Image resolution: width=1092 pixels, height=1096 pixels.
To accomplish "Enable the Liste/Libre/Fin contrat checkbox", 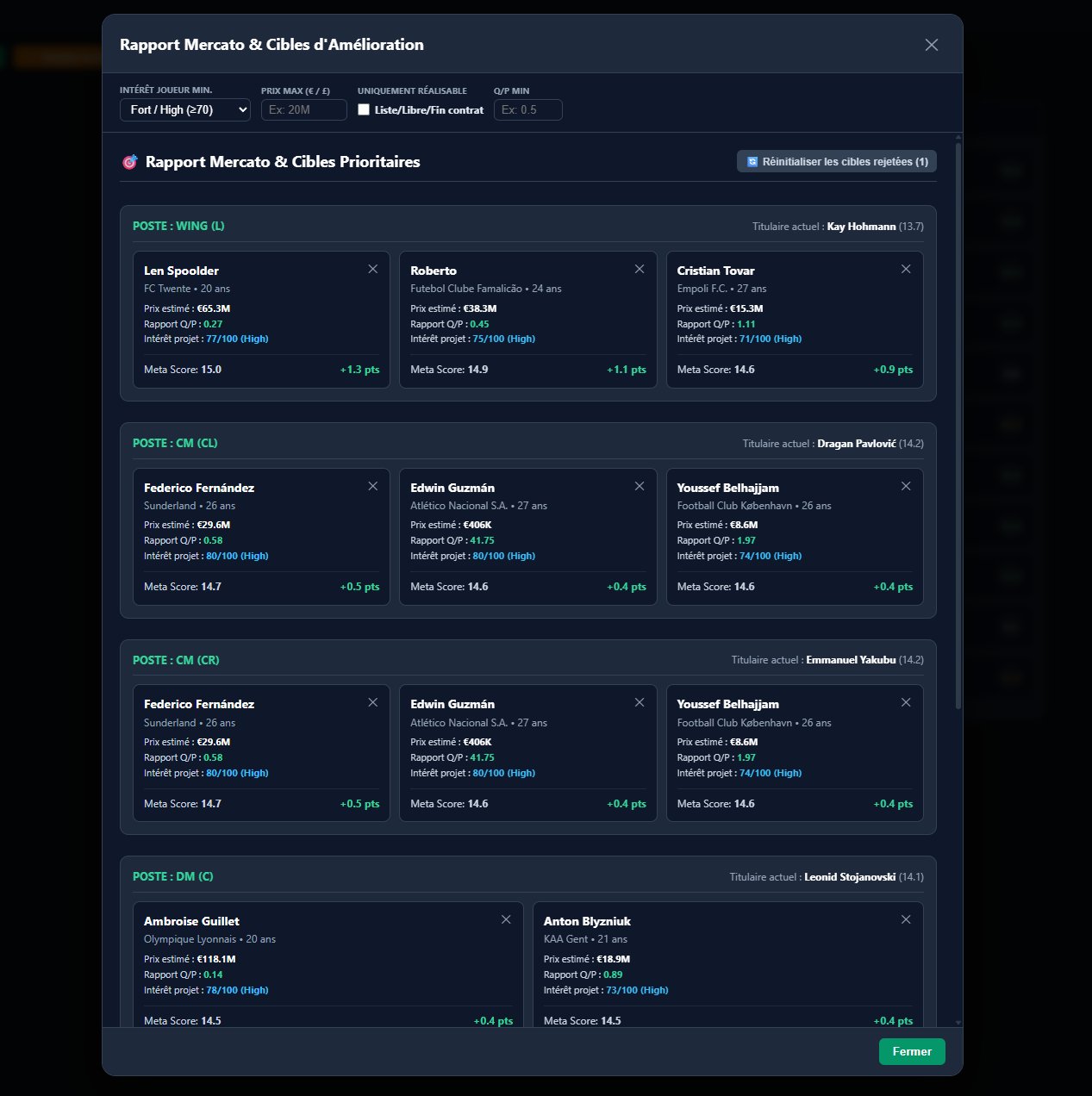I will [x=364, y=109].
